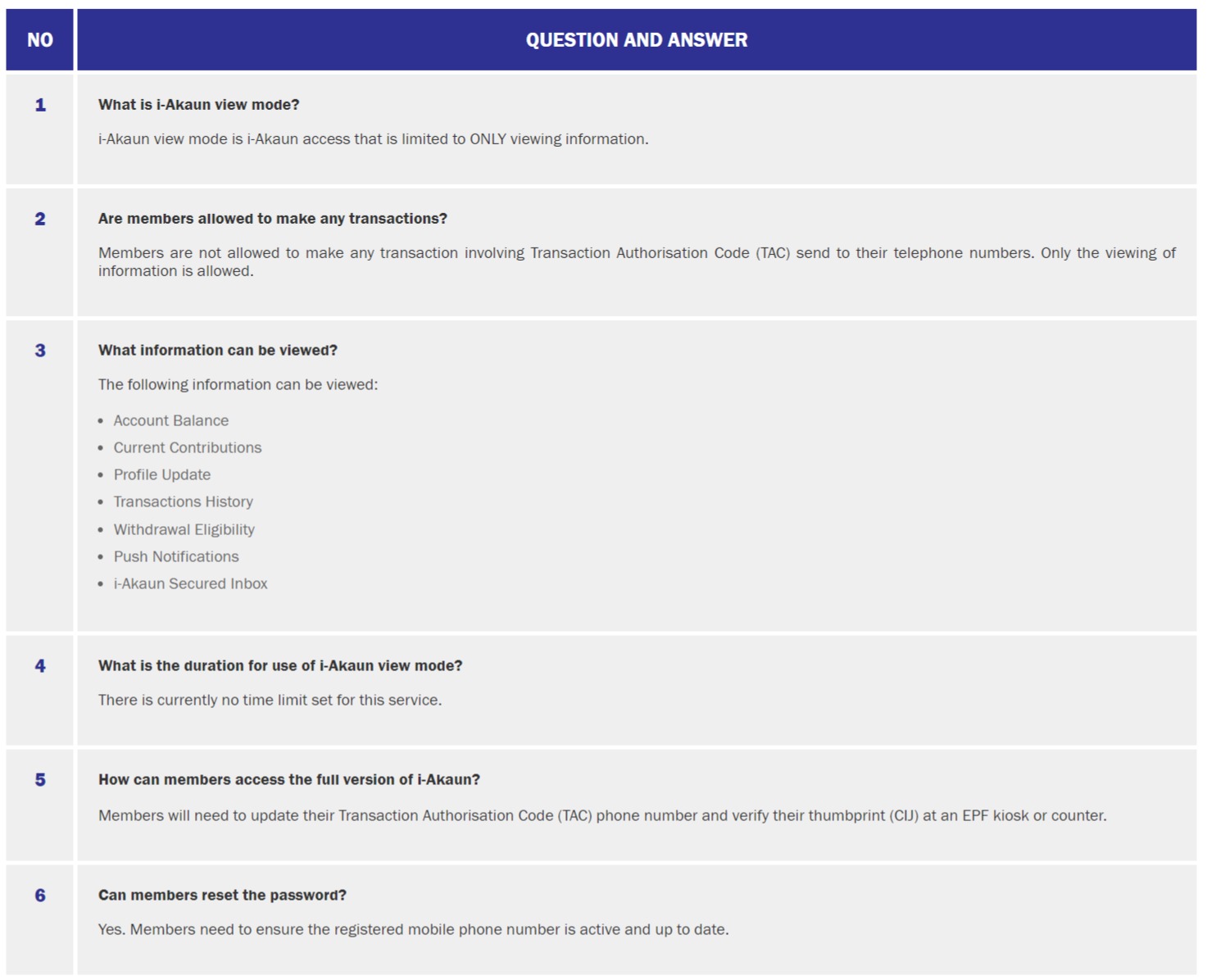Screen dimensions: 1207x980
Task: Select question "What is i-Akaun view mode?"
Action: (198, 105)
